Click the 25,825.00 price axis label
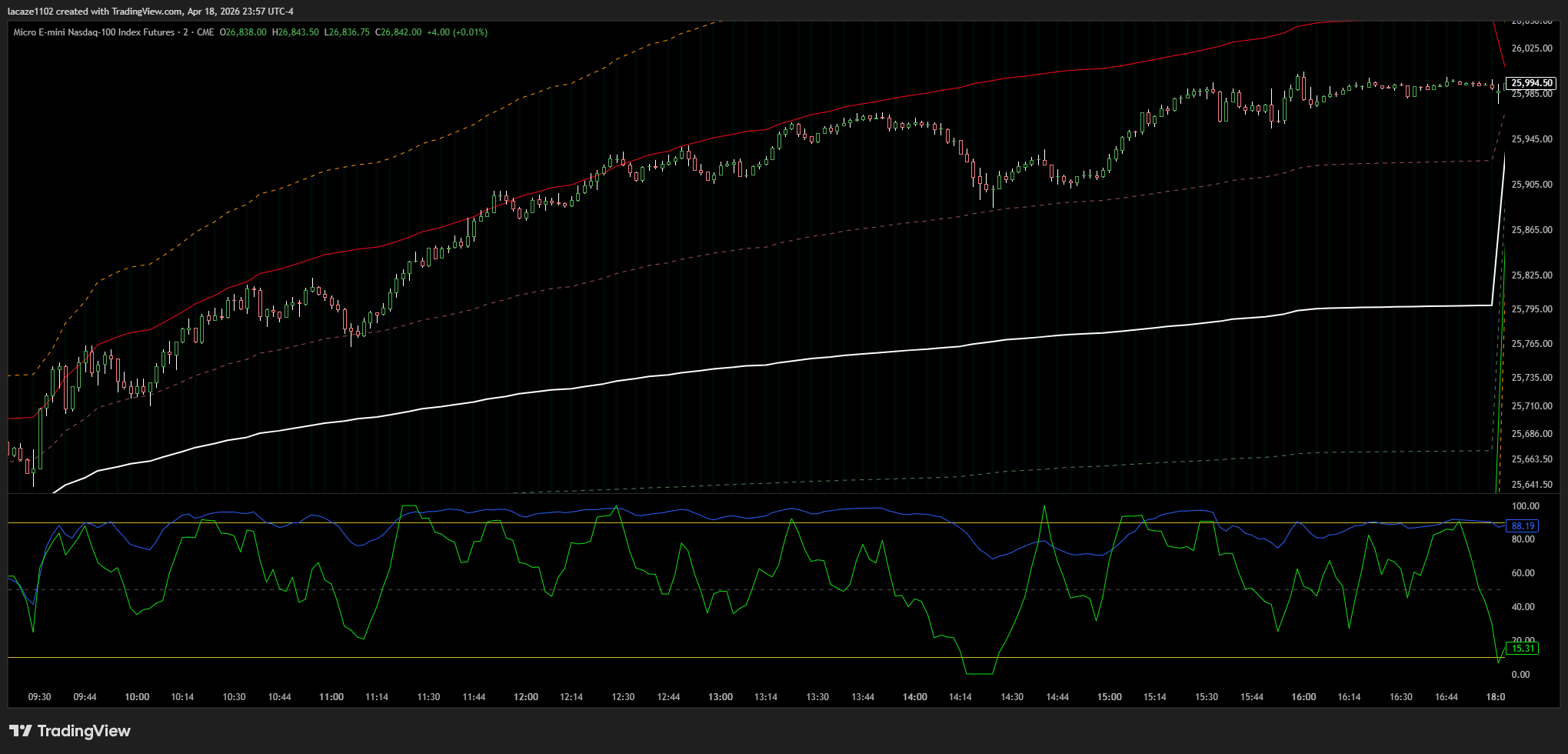The height and width of the screenshot is (754, 1568). pos(1532,275)
